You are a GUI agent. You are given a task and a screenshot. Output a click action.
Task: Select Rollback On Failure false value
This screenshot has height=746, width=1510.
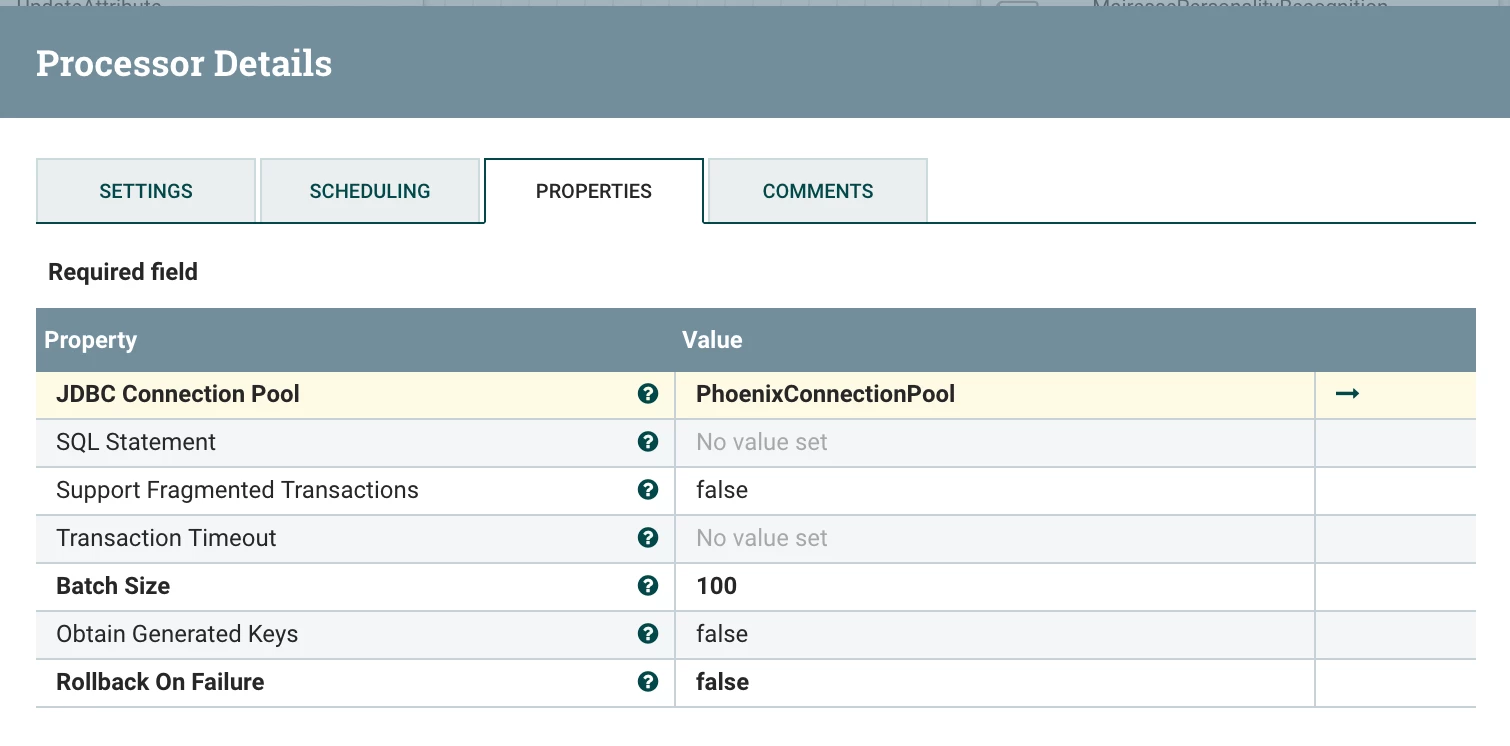click(x=995, y=682)
